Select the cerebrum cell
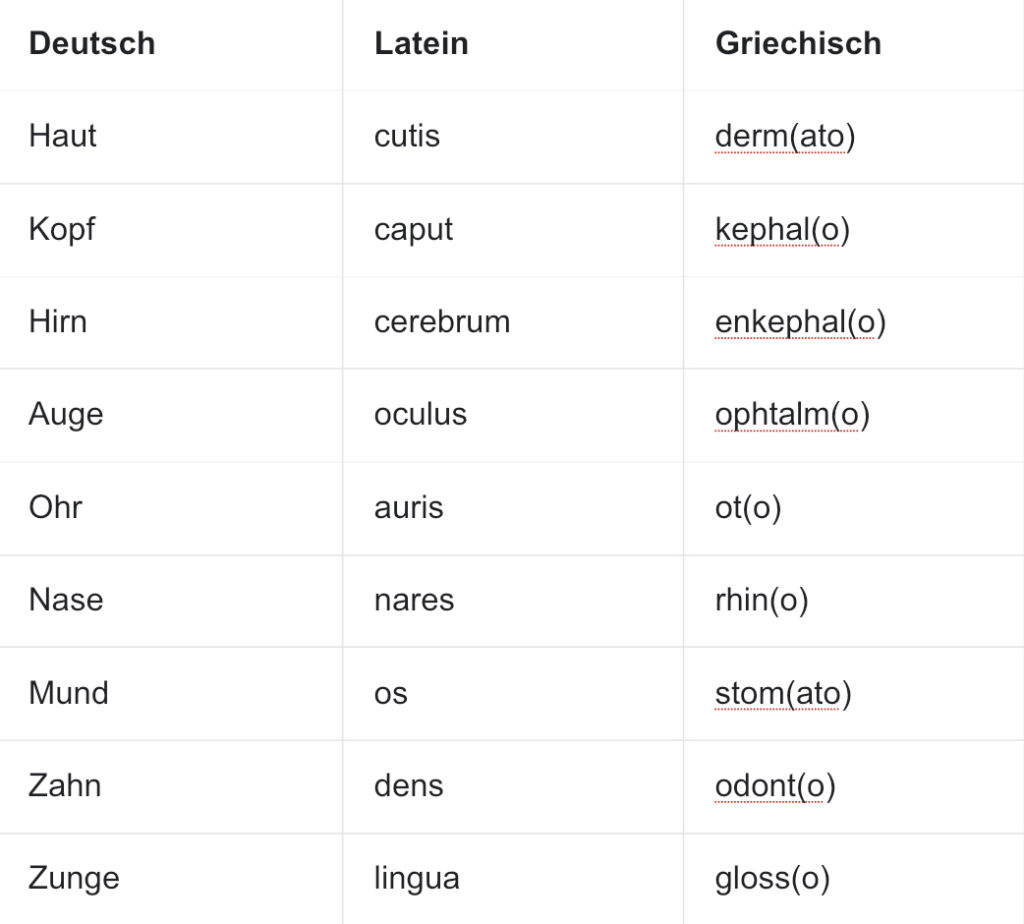The width and height of the screenshot is (1024, 924). [x=513, y=323]
